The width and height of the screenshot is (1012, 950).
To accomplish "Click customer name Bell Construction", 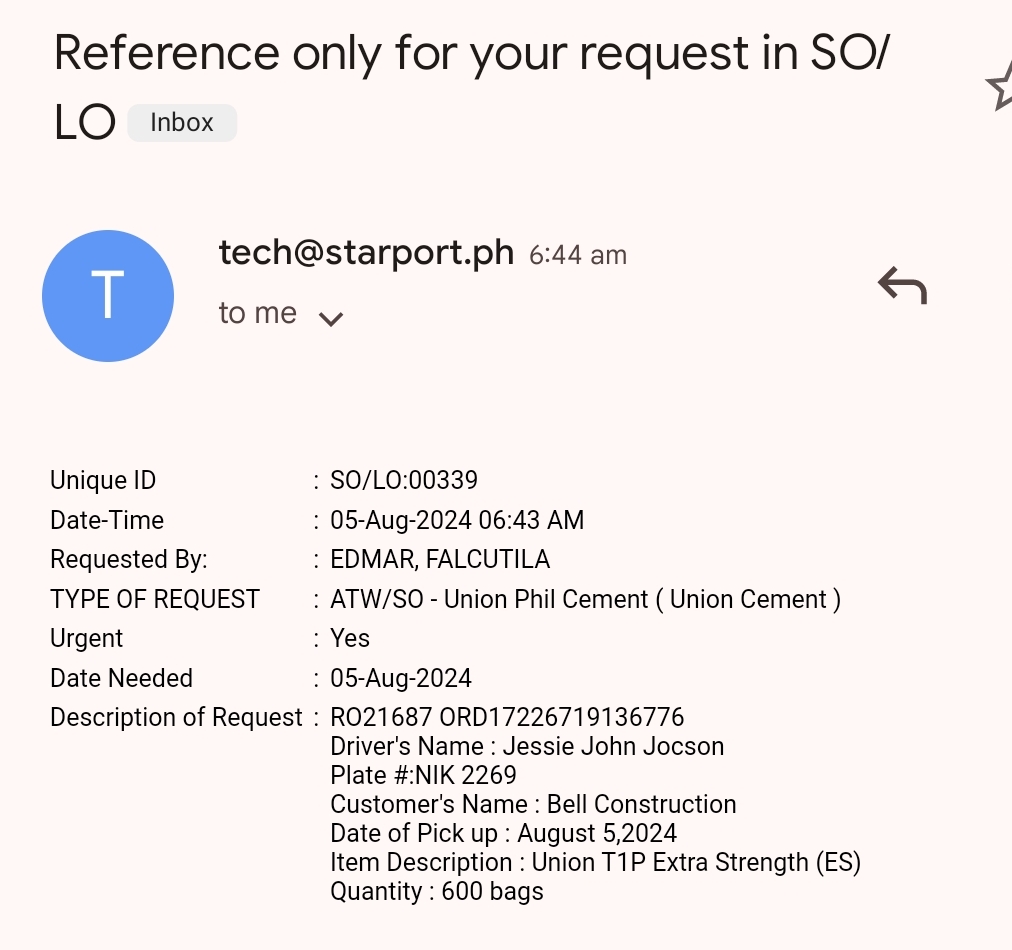I will [641, 805].
